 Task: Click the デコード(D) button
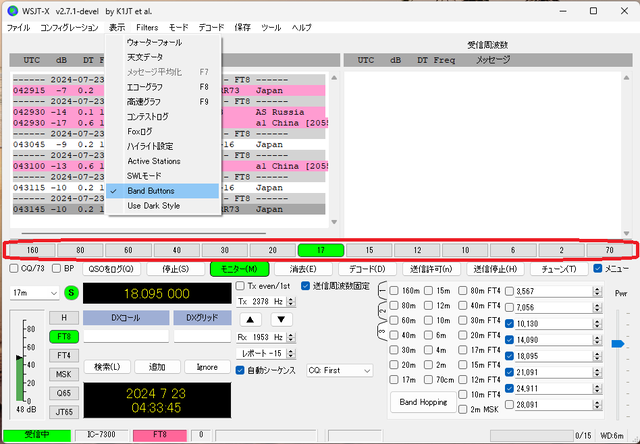coord(367,269)
